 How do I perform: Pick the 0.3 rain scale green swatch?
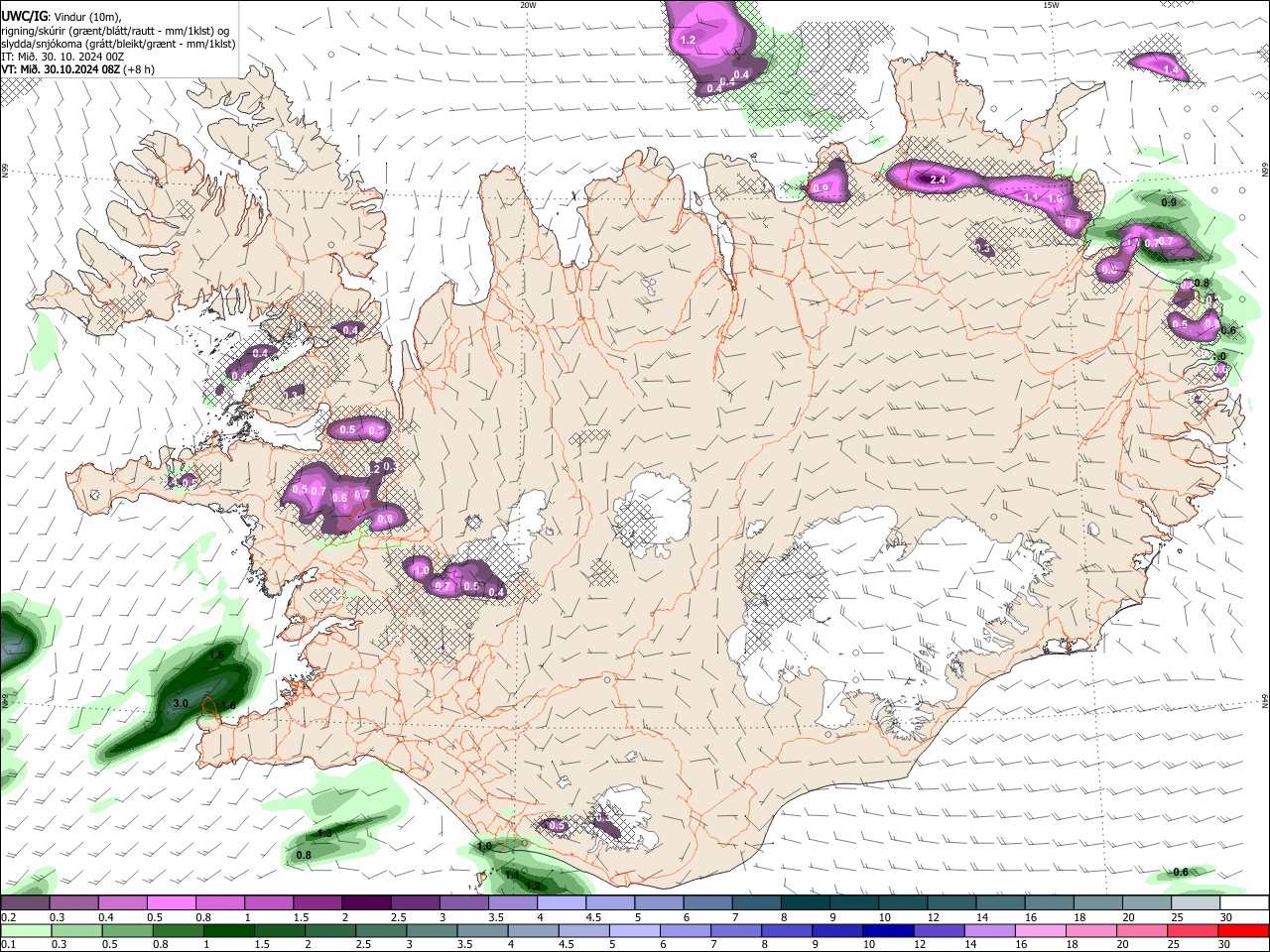point(75,930)
